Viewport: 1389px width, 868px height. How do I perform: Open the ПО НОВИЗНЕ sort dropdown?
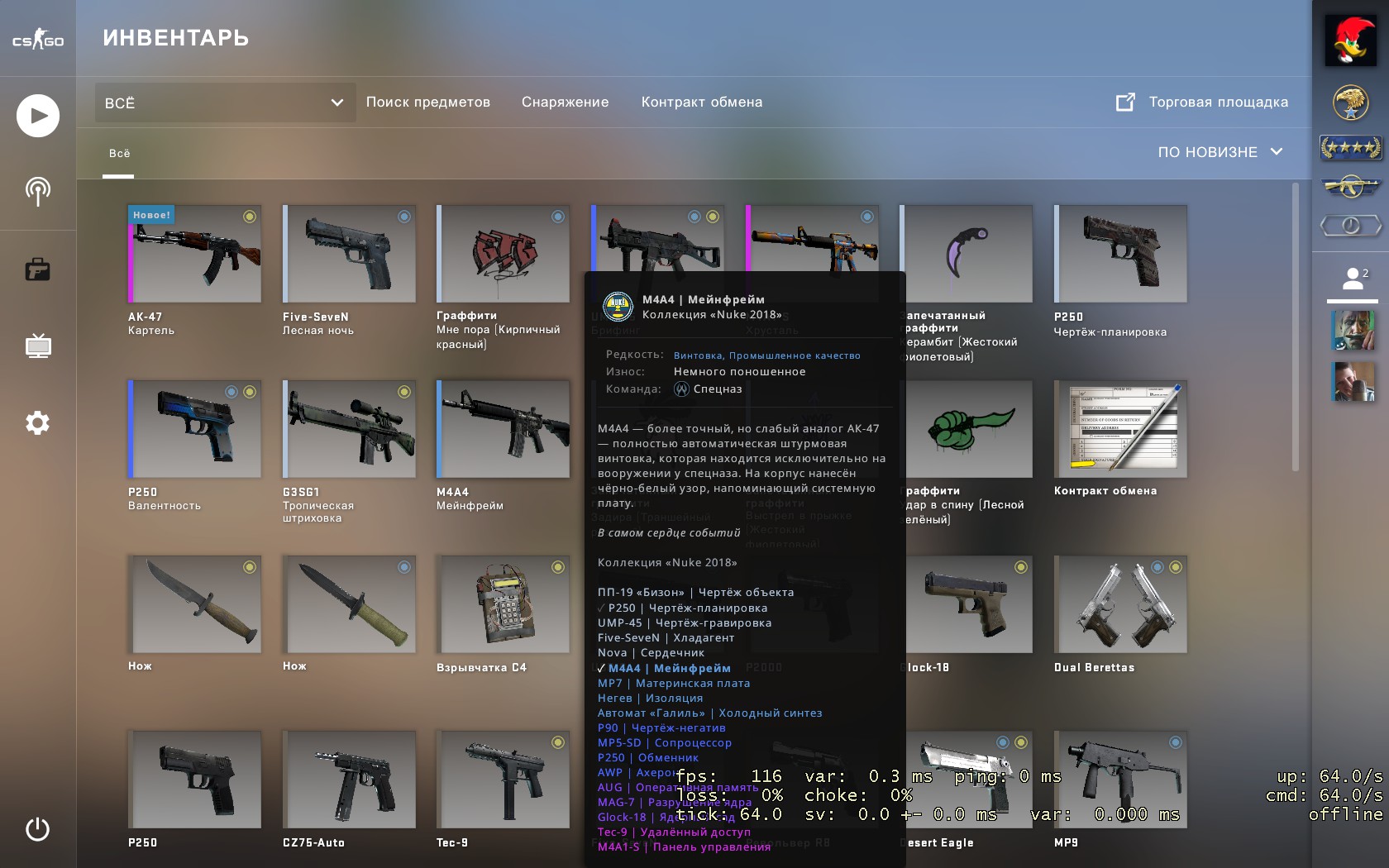point(1220,152)
